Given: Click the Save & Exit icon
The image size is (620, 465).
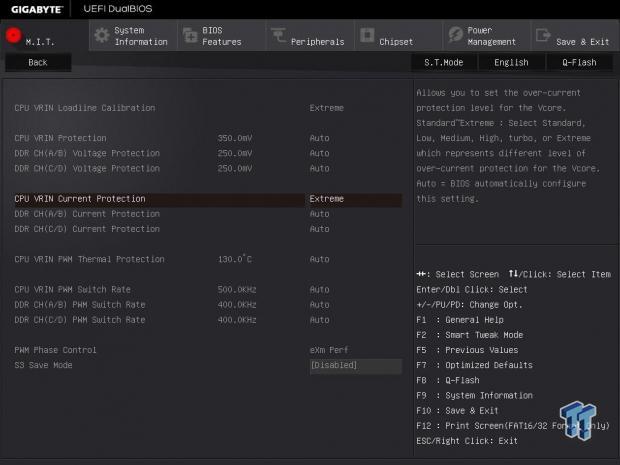Looking at the screenshot, I should coord(542,36).
